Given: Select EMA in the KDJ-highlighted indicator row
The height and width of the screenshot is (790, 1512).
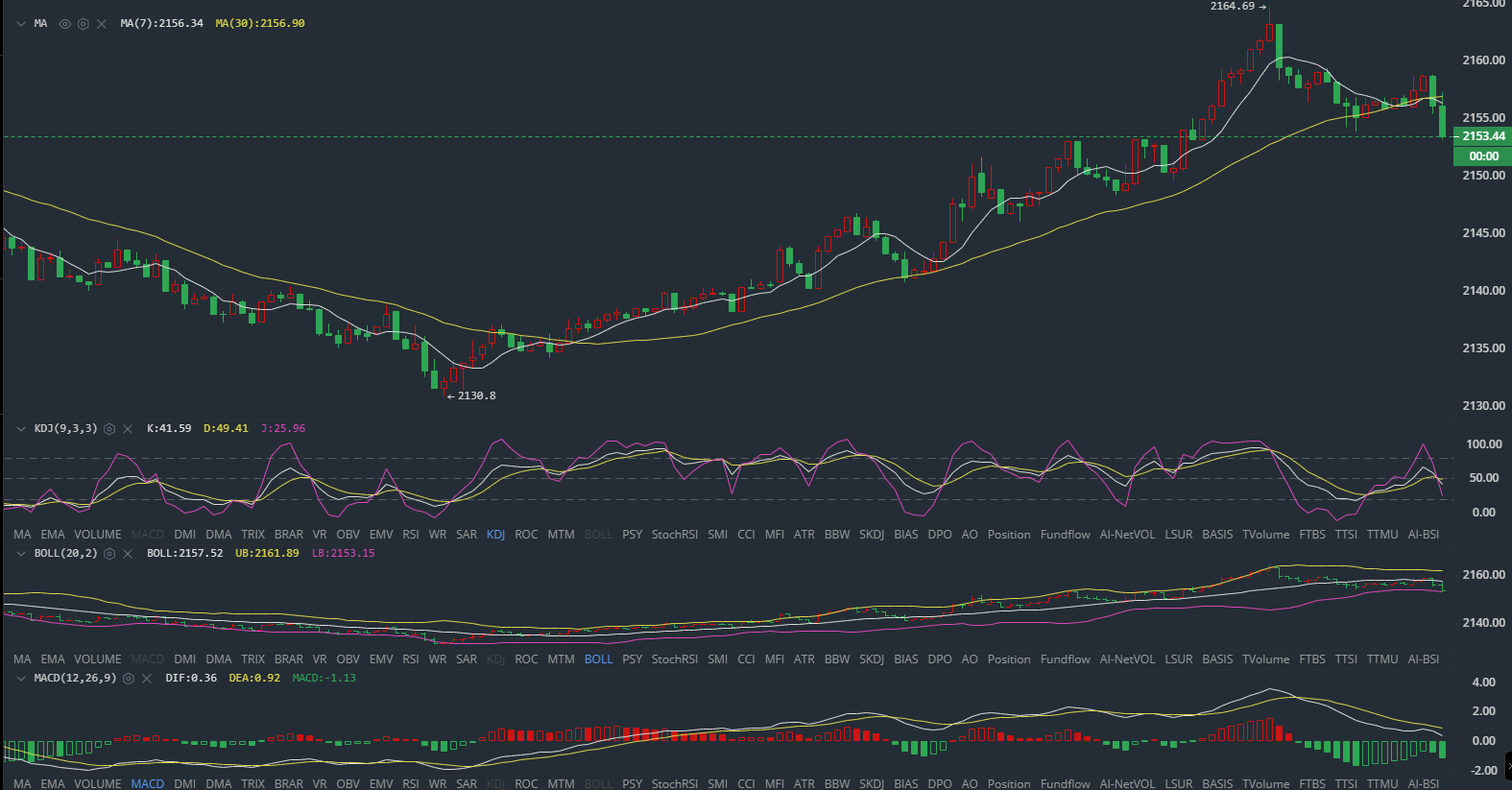Looking at the screenshot, I should pos(53,535).
